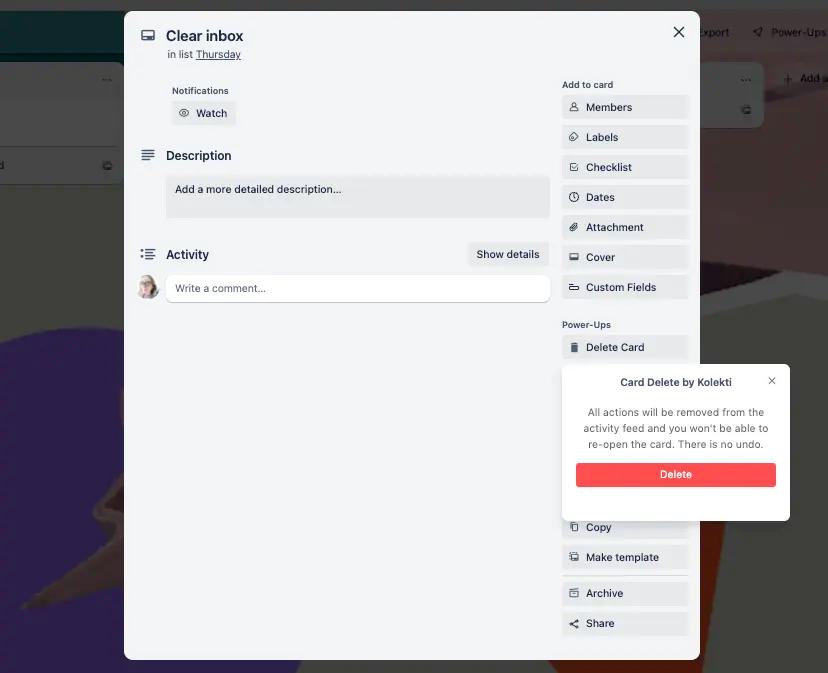Click the Clear inbox card title

pos(204,35)
